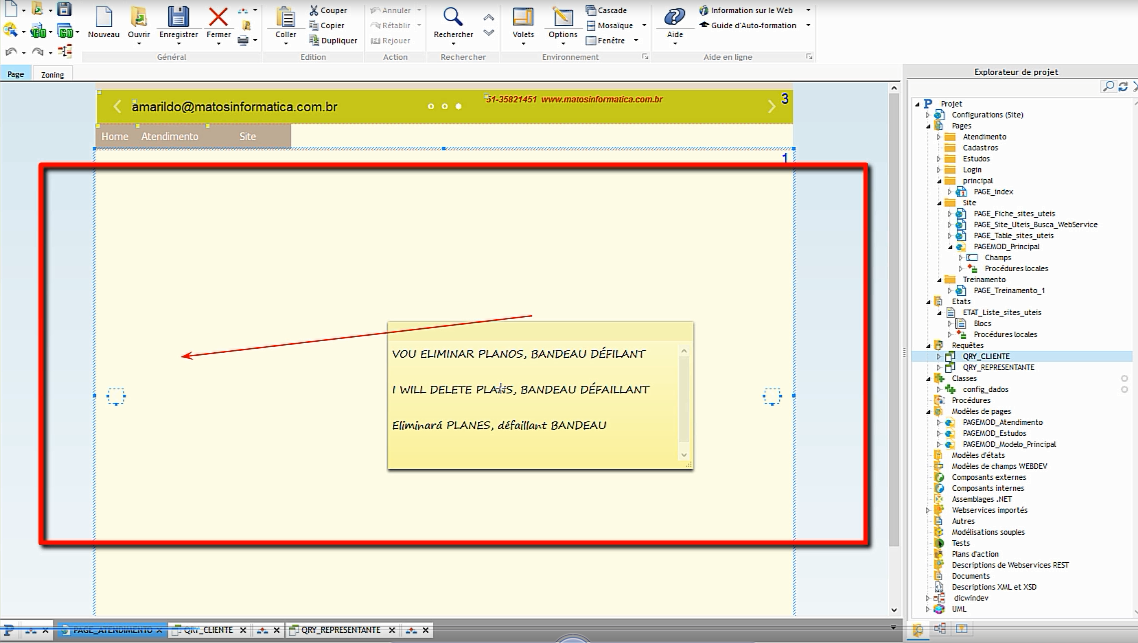Screen dimensions: 1138x643
Task: Click the Rechercher magnifier icon
Action: [453, 17]
